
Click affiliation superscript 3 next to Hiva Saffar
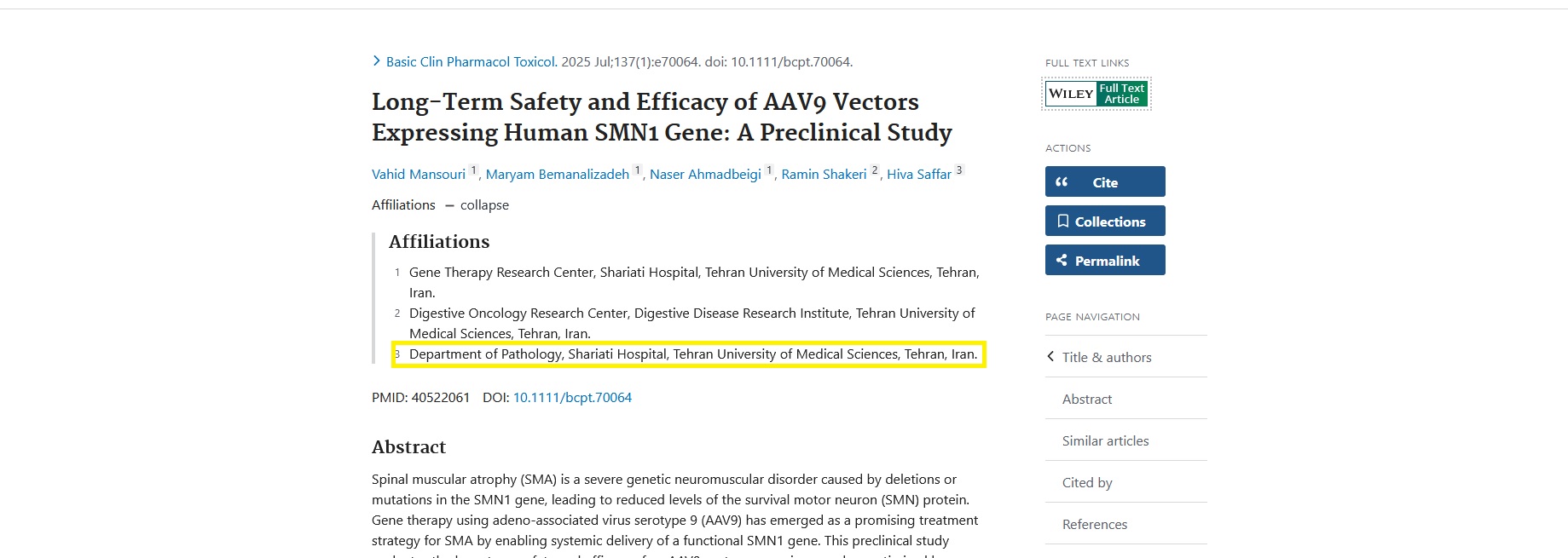pos(959,170)
